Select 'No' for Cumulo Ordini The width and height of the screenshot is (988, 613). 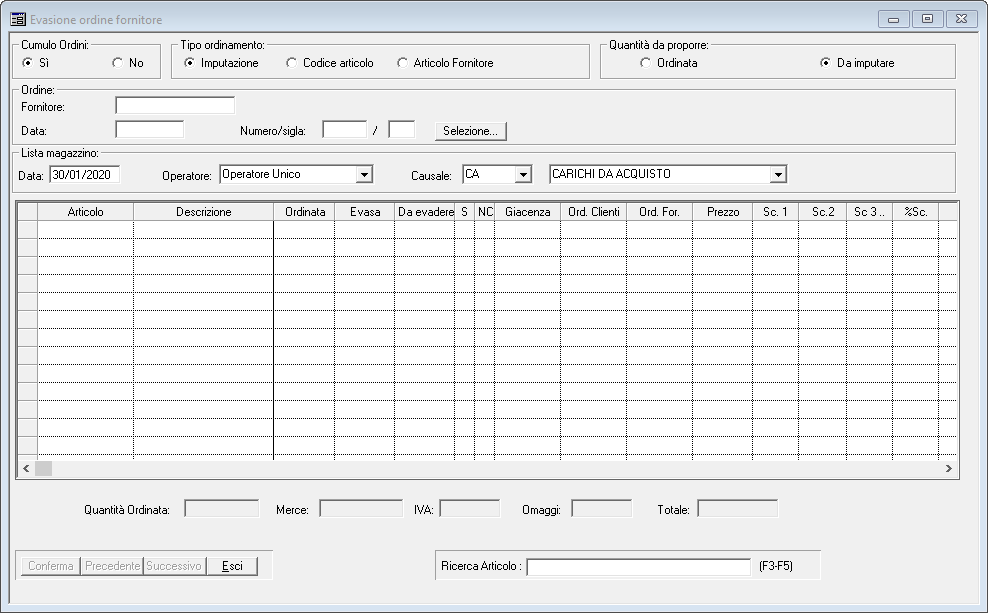pos(118,63)
